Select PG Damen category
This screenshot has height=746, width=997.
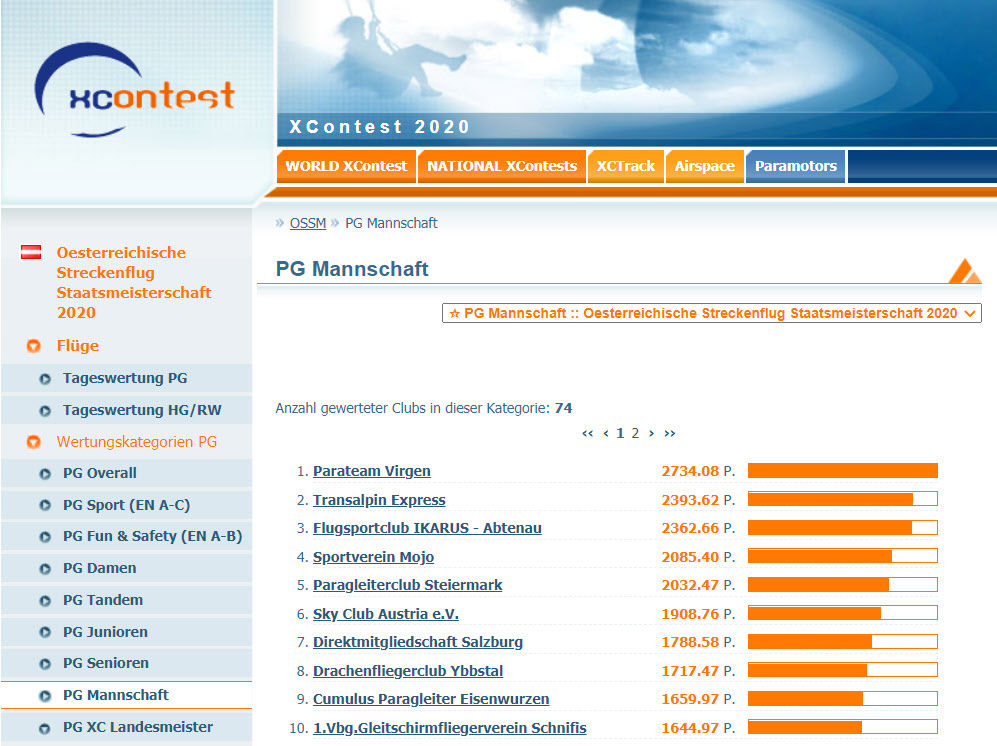tap(100, 568)
